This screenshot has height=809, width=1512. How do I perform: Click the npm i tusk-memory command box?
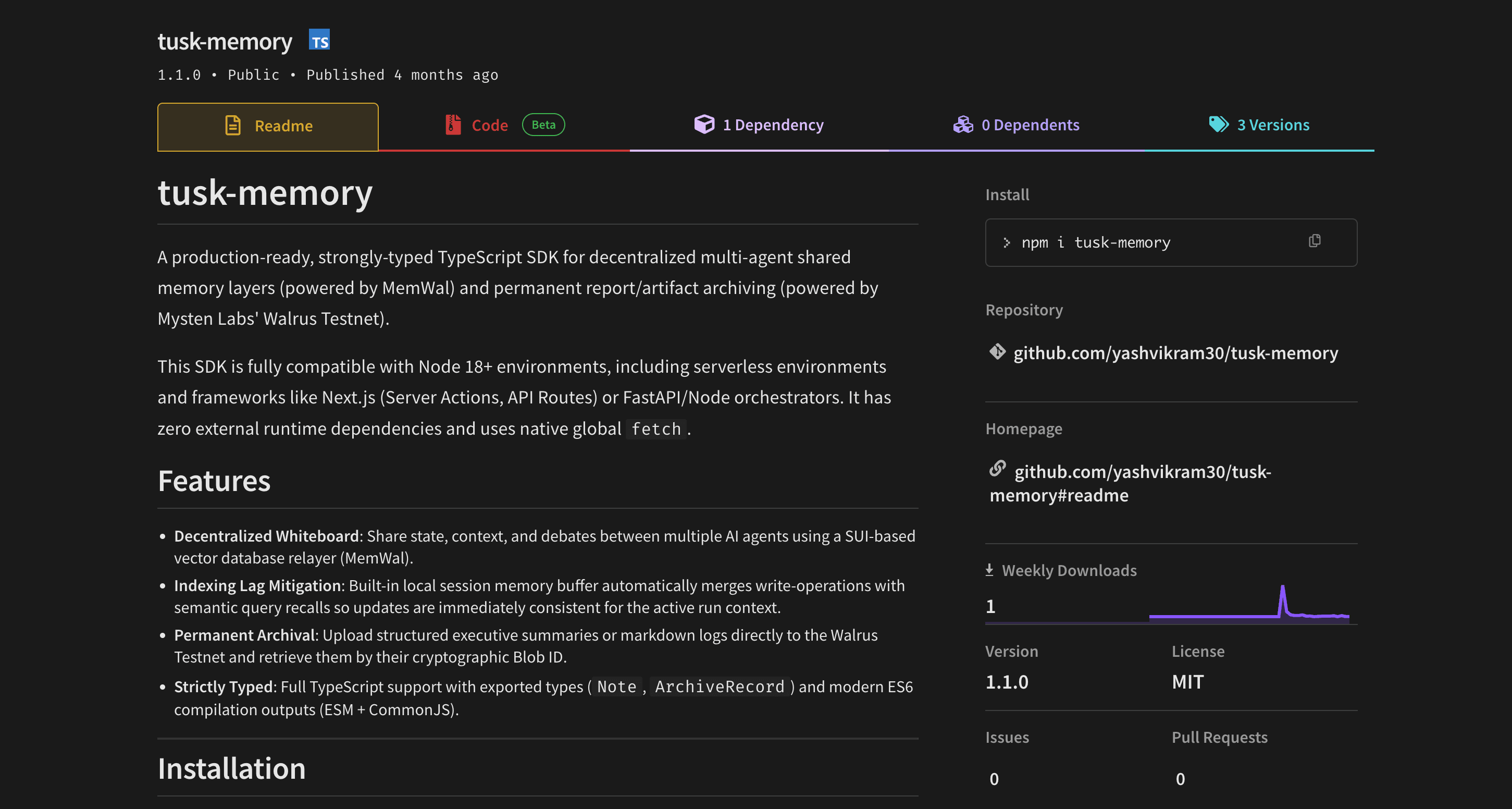1171,242
